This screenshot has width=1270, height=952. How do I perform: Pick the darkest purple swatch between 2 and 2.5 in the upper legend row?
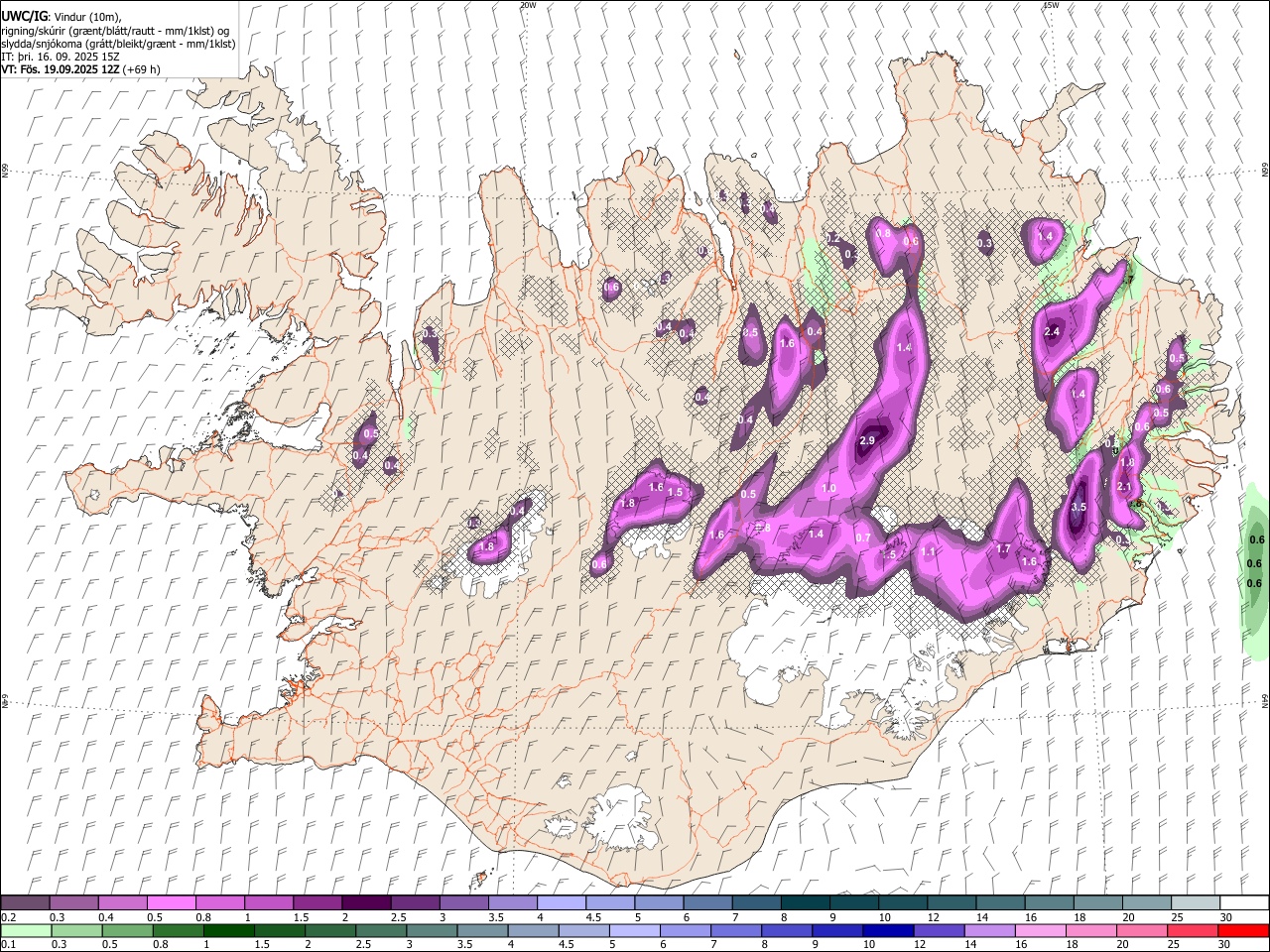[366, 902]
